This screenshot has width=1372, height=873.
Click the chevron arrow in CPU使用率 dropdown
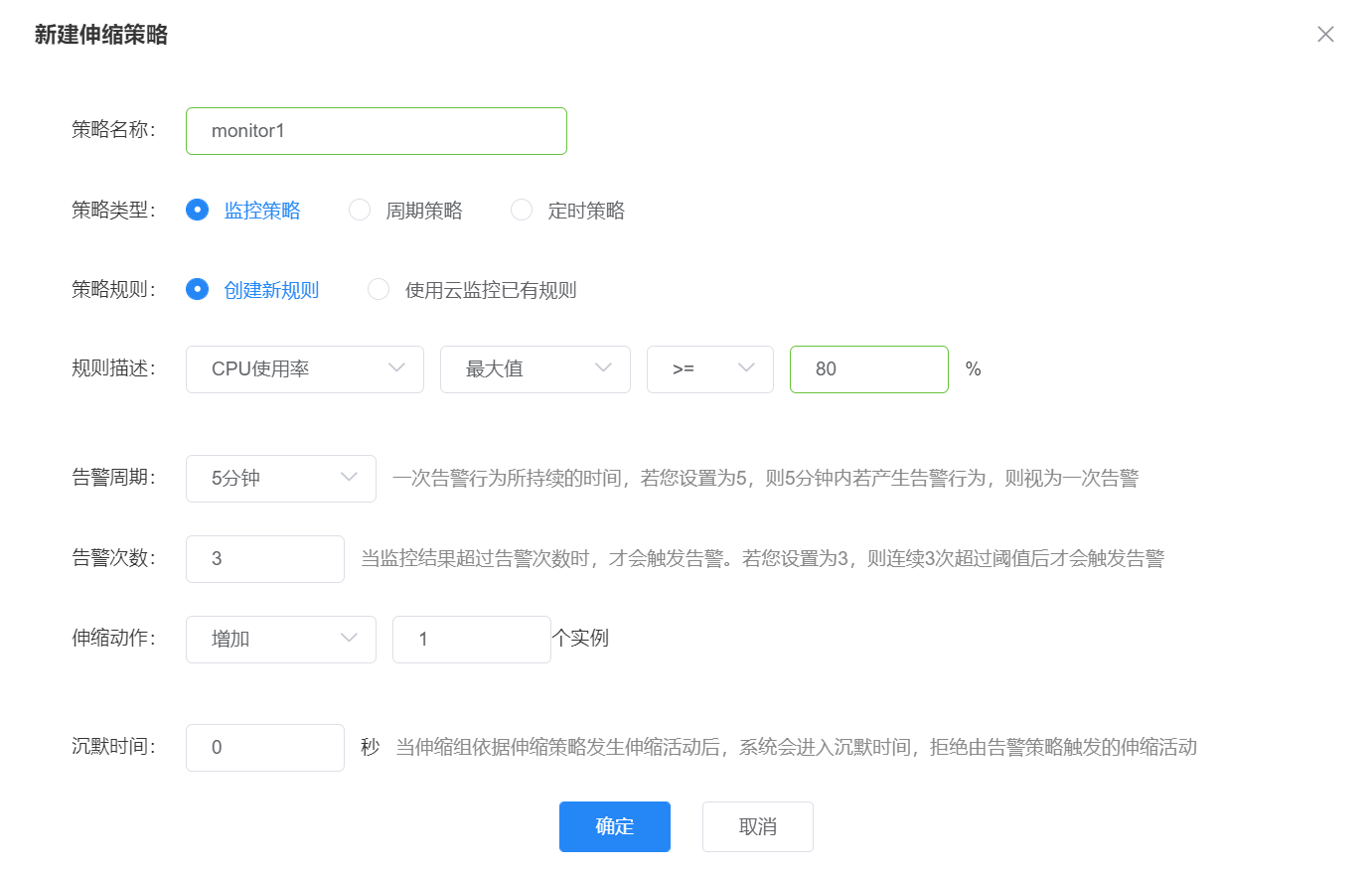pos(397,368)
